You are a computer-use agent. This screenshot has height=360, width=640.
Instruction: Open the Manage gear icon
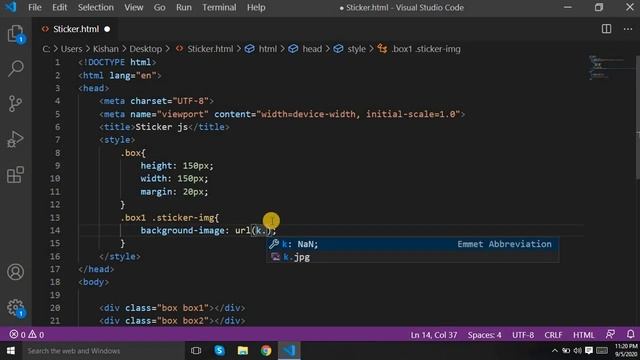click(15, 307)
